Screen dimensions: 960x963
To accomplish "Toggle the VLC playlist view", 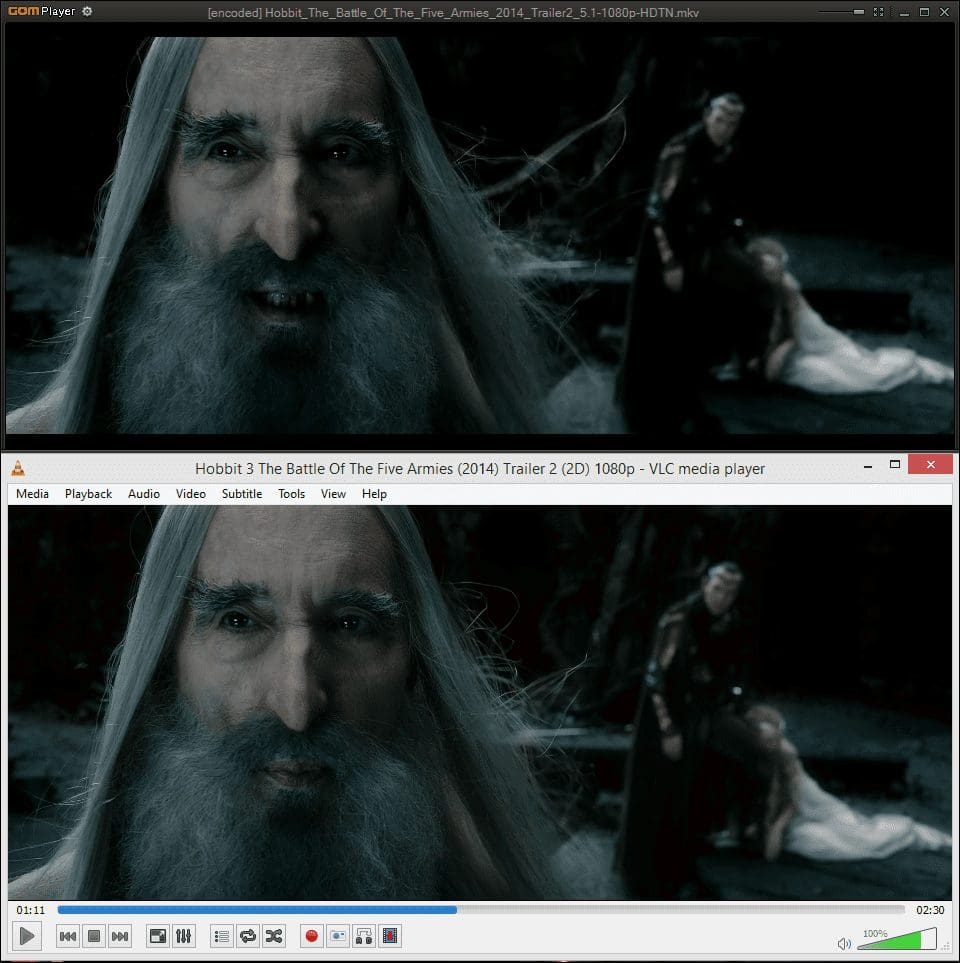I will 222,936.
